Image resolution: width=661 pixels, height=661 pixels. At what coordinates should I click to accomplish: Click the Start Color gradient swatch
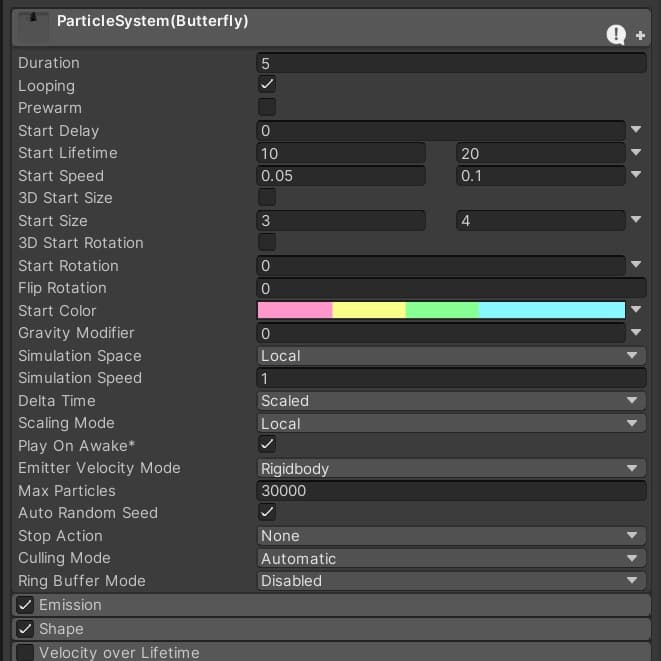coord(441,310)
